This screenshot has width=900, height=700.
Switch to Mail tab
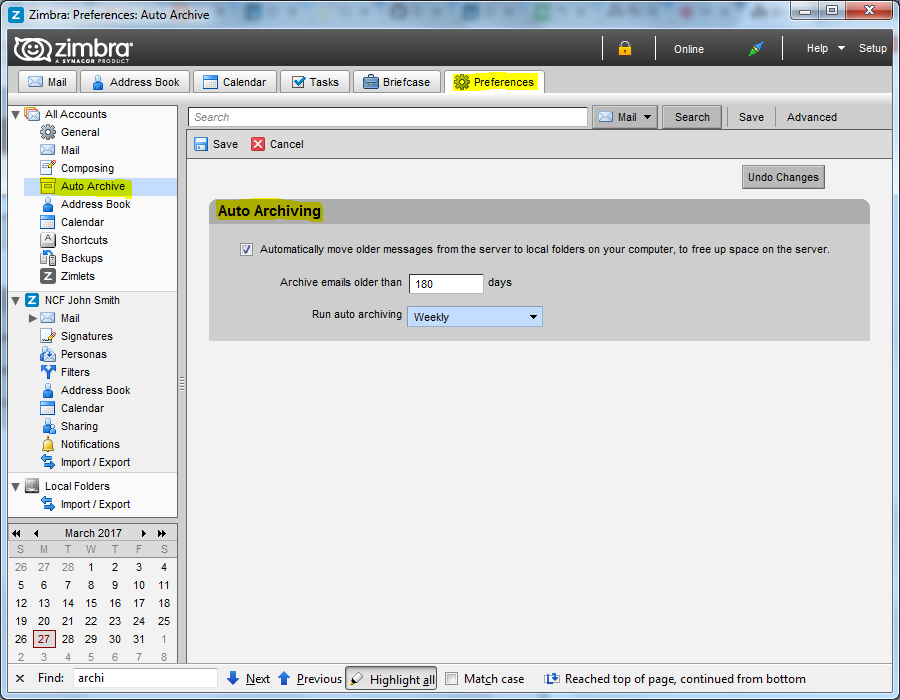48,82
